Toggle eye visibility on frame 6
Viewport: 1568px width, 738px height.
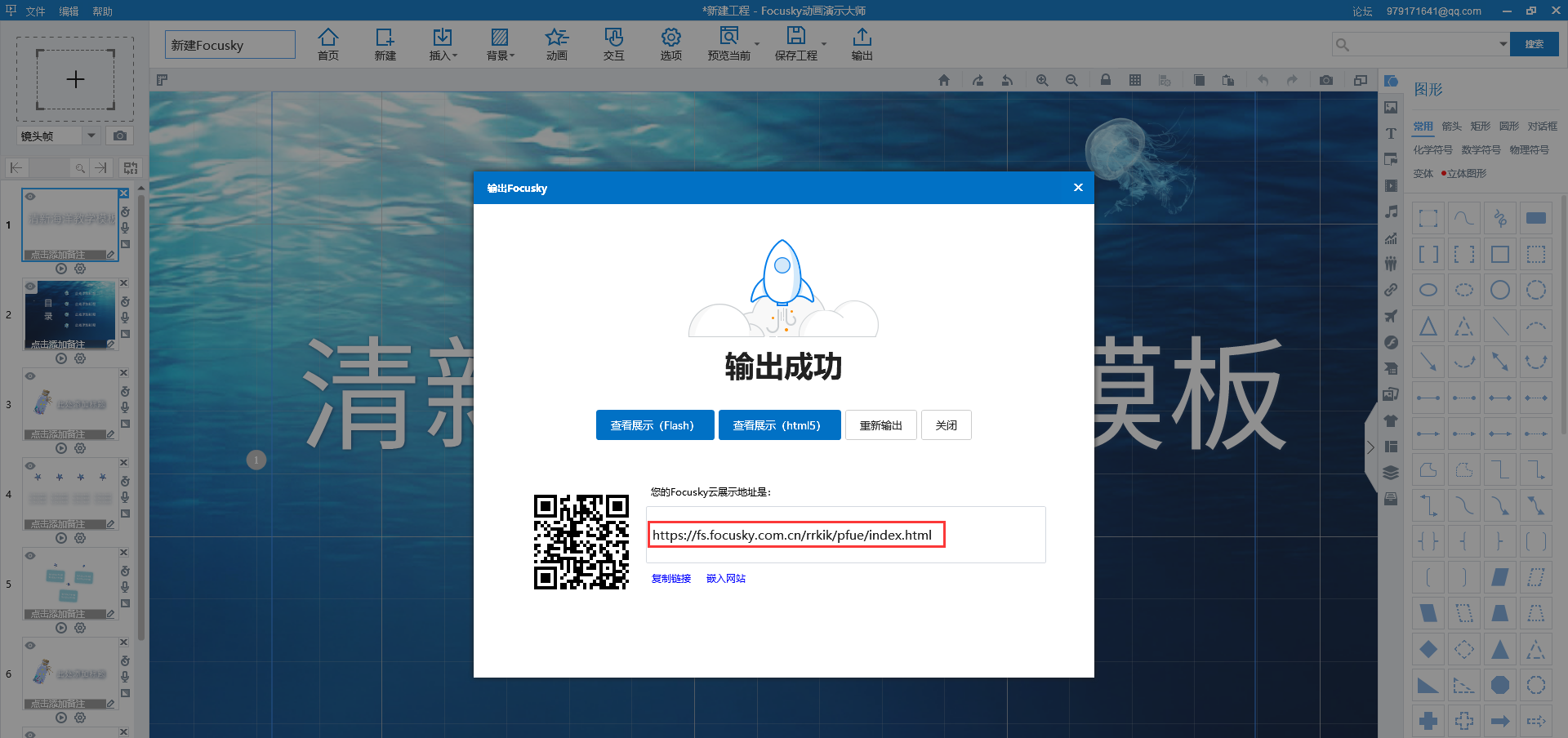(x=30, y=646)
